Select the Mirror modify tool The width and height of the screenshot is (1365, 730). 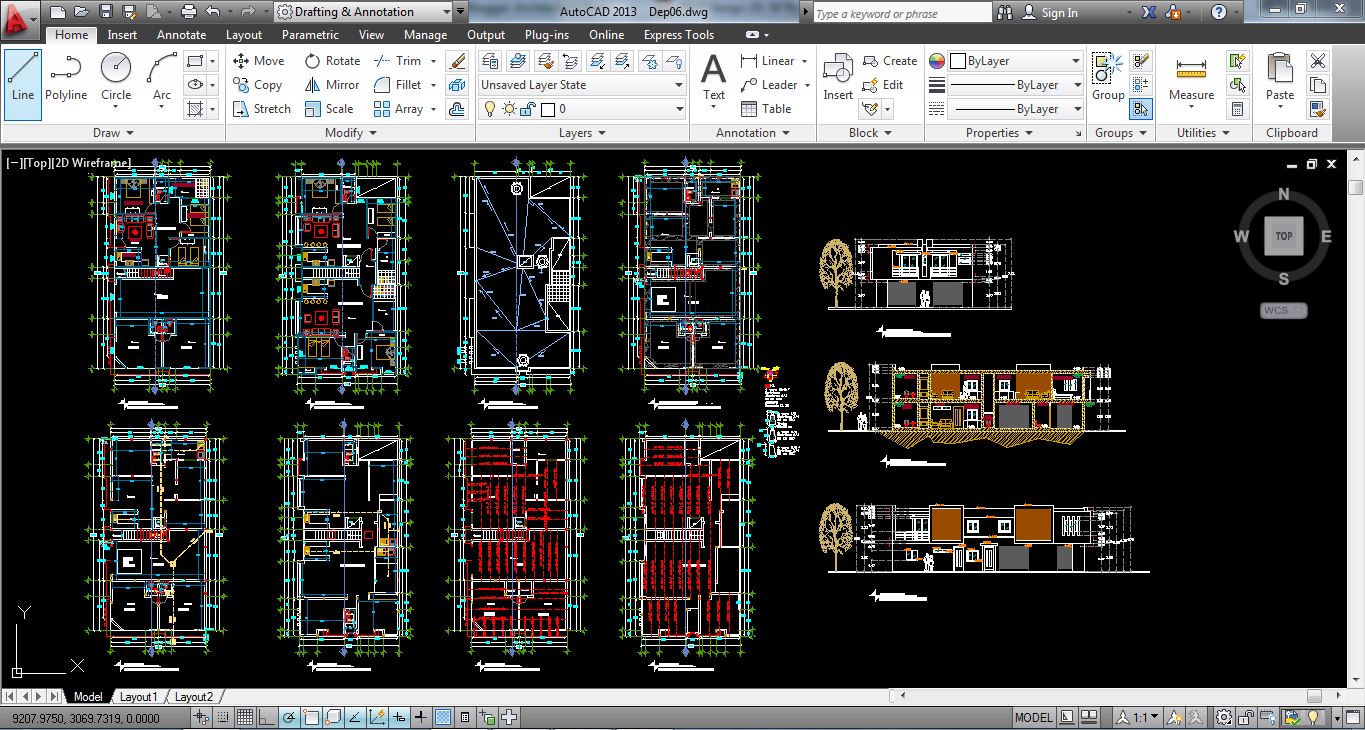pyautogui.click(x=332, y=85)
